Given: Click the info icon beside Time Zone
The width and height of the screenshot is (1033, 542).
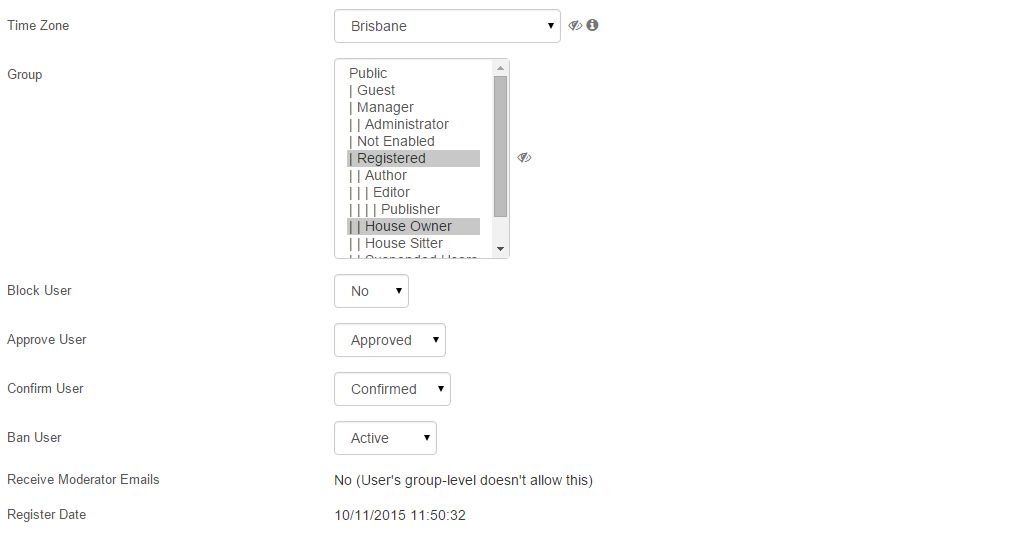Looking at the screenshot, I should coord(592,25).
